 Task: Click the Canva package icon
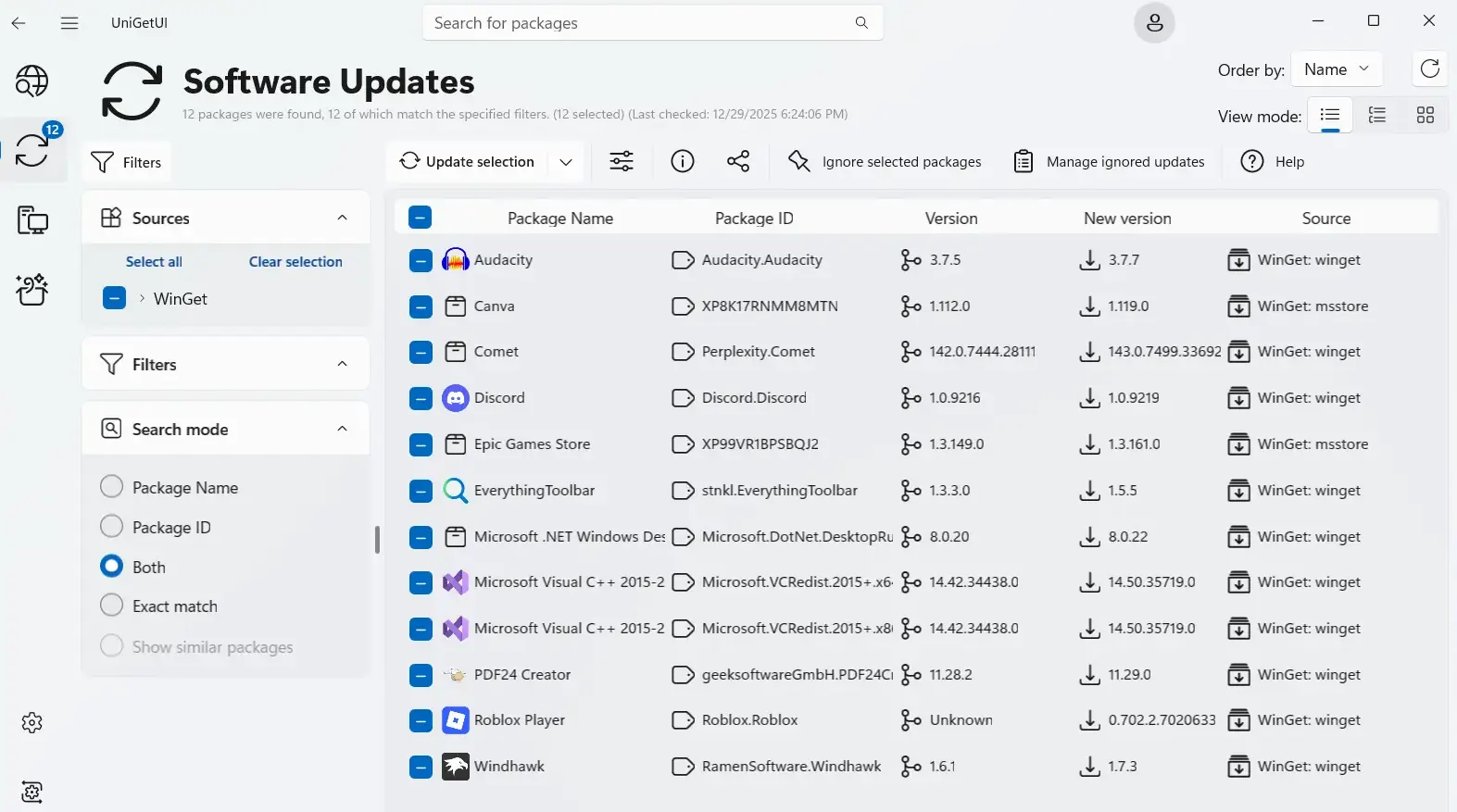[455, 306]
